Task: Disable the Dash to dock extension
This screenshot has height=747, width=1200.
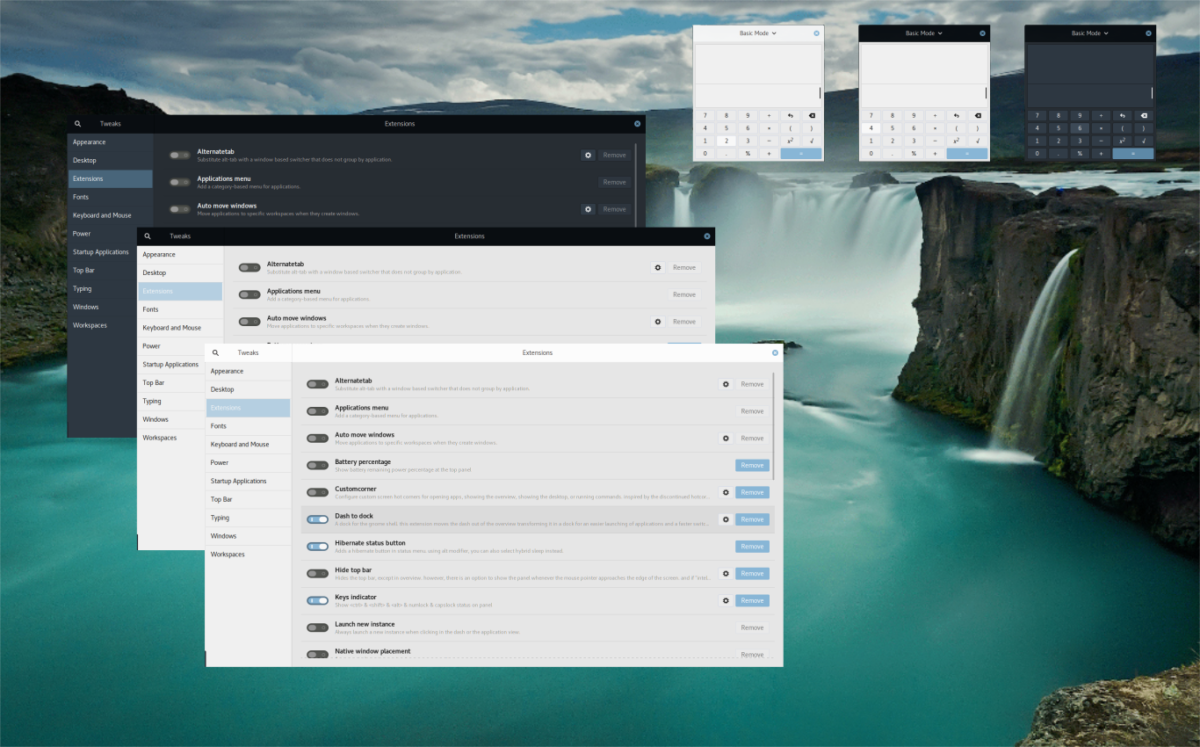Action: point(317,519)
